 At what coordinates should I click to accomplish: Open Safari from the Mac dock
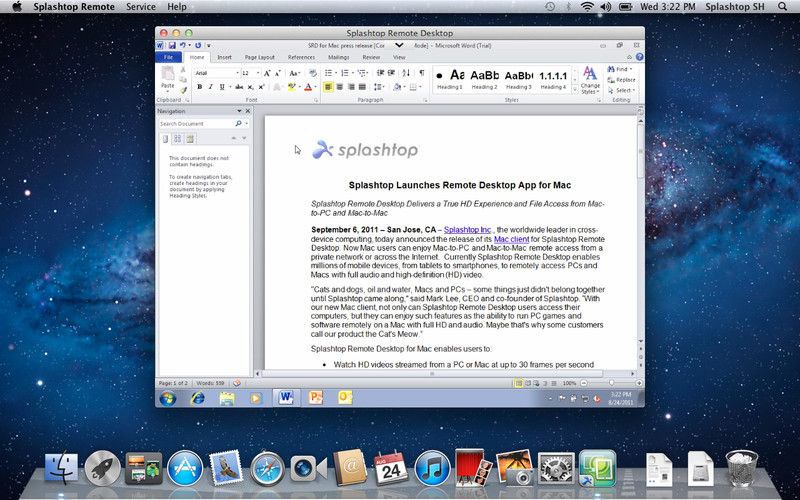point(268,468)
